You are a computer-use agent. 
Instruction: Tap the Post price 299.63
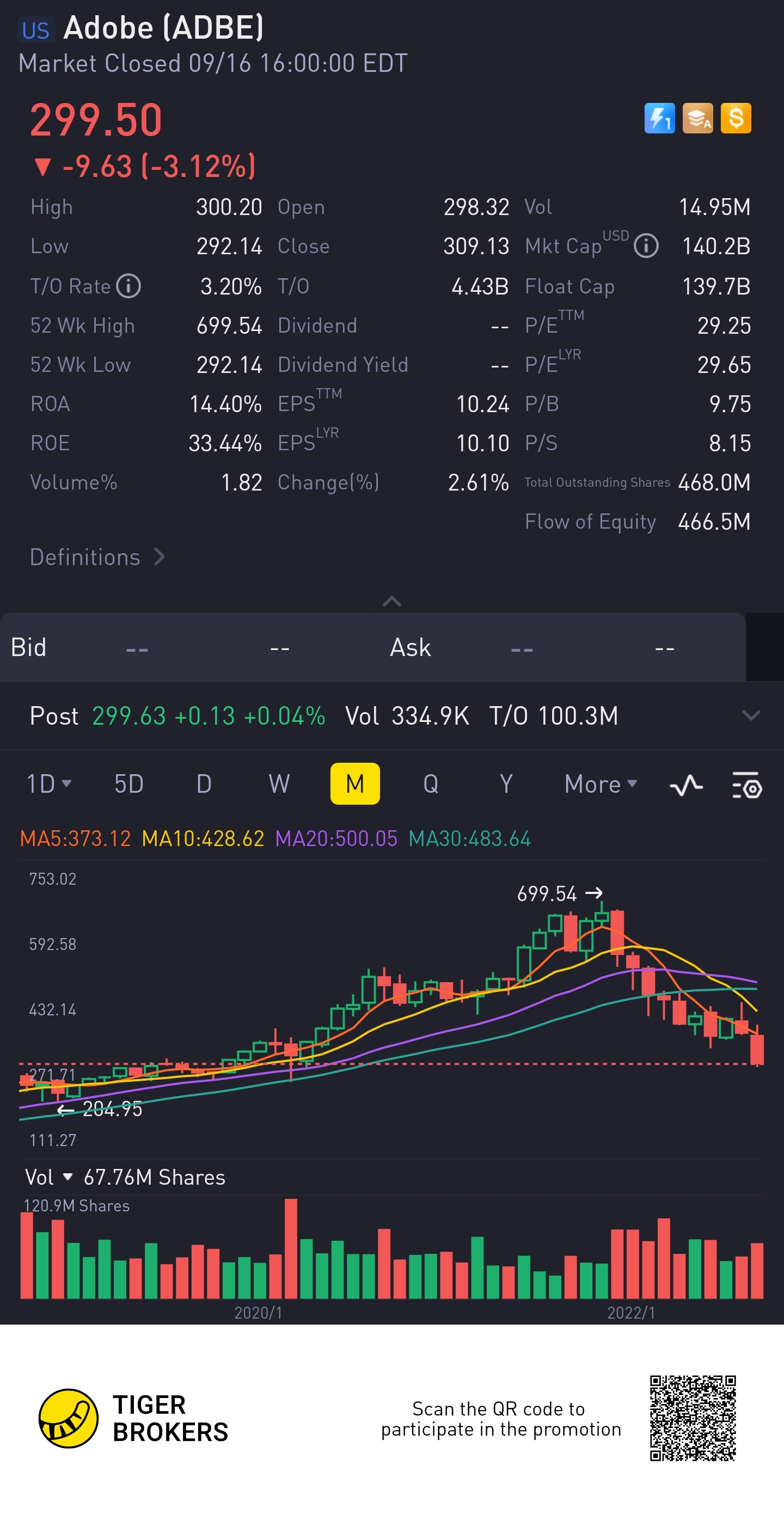129,716
